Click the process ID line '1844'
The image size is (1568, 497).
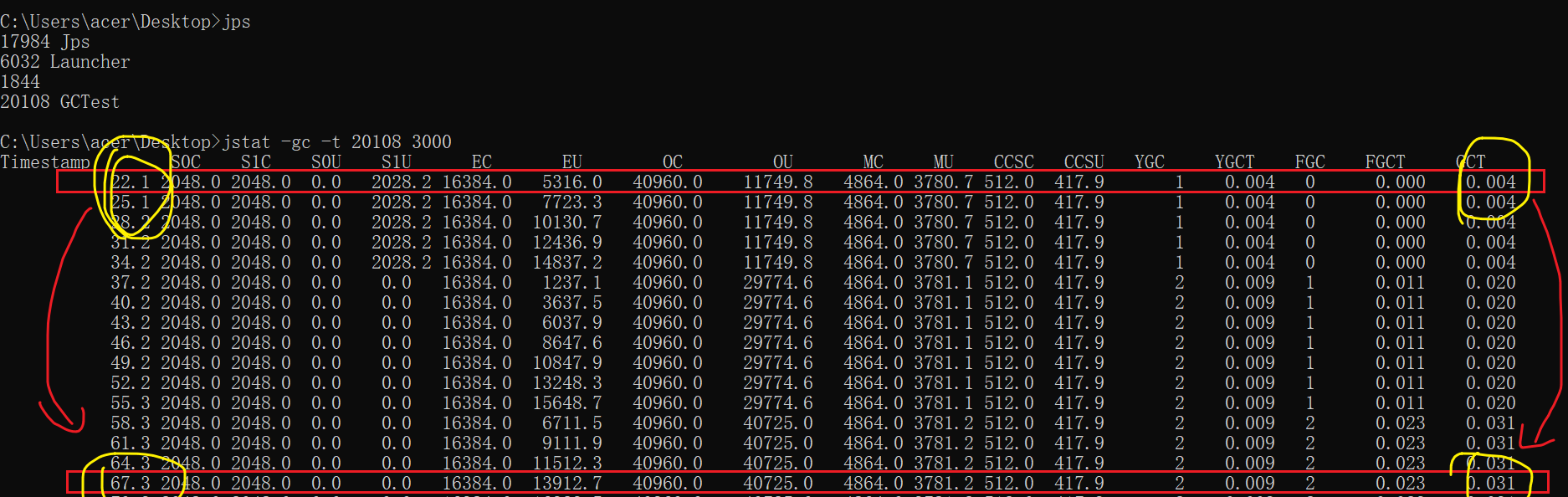point(20,82)
